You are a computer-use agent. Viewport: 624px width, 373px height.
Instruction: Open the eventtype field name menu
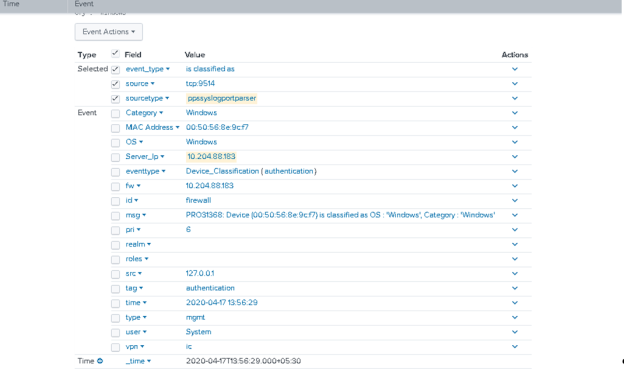146,171
